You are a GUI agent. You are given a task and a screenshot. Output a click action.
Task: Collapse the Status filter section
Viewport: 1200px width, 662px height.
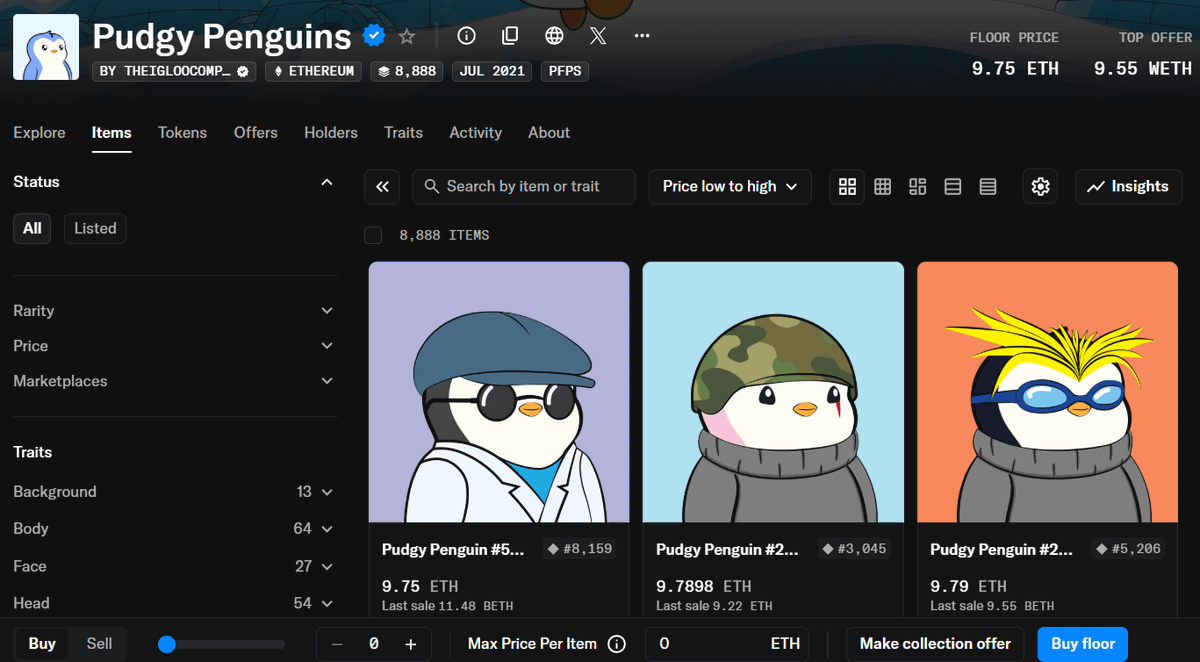(x=326, y=182)
